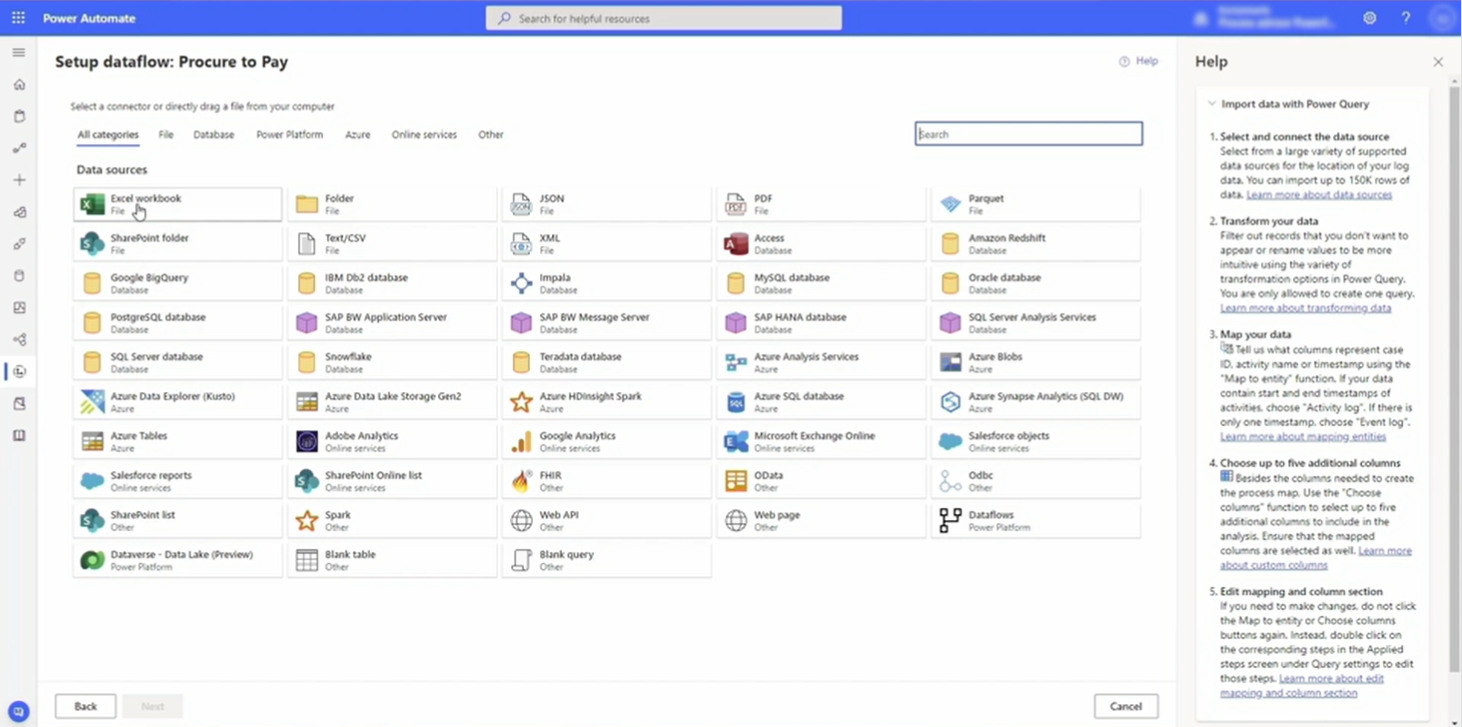Open the Learn book icon in sidebar

18,436
